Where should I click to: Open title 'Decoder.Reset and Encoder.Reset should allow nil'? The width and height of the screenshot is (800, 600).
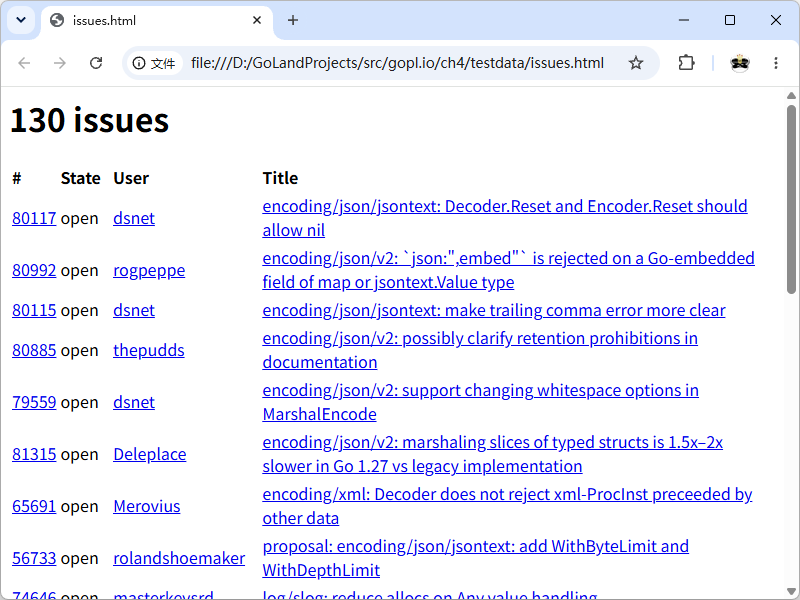coord(505,218)
